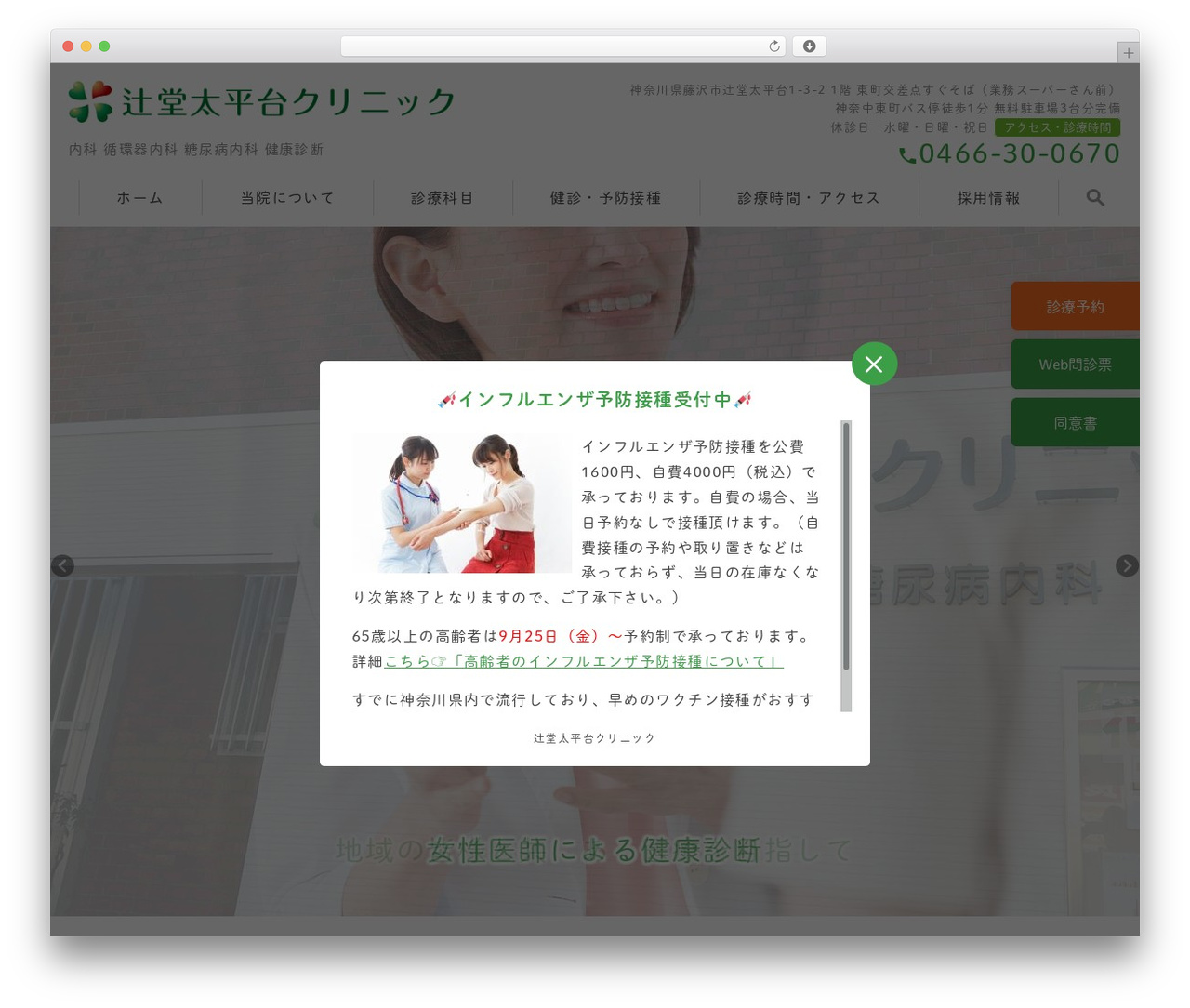Reload page via browser refresh icon
Viewport: 1190px width, 1008px height.
click(x=774, y=46)
